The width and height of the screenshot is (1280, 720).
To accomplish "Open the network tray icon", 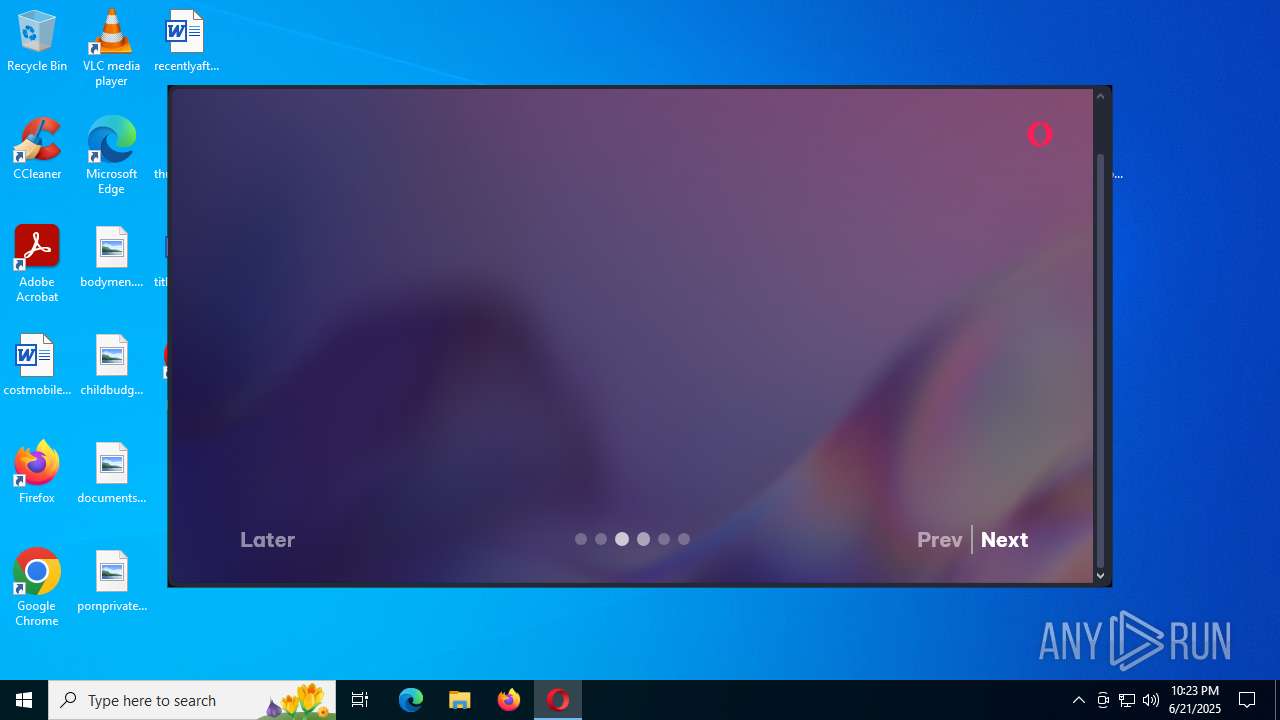I will [1127, 700].
